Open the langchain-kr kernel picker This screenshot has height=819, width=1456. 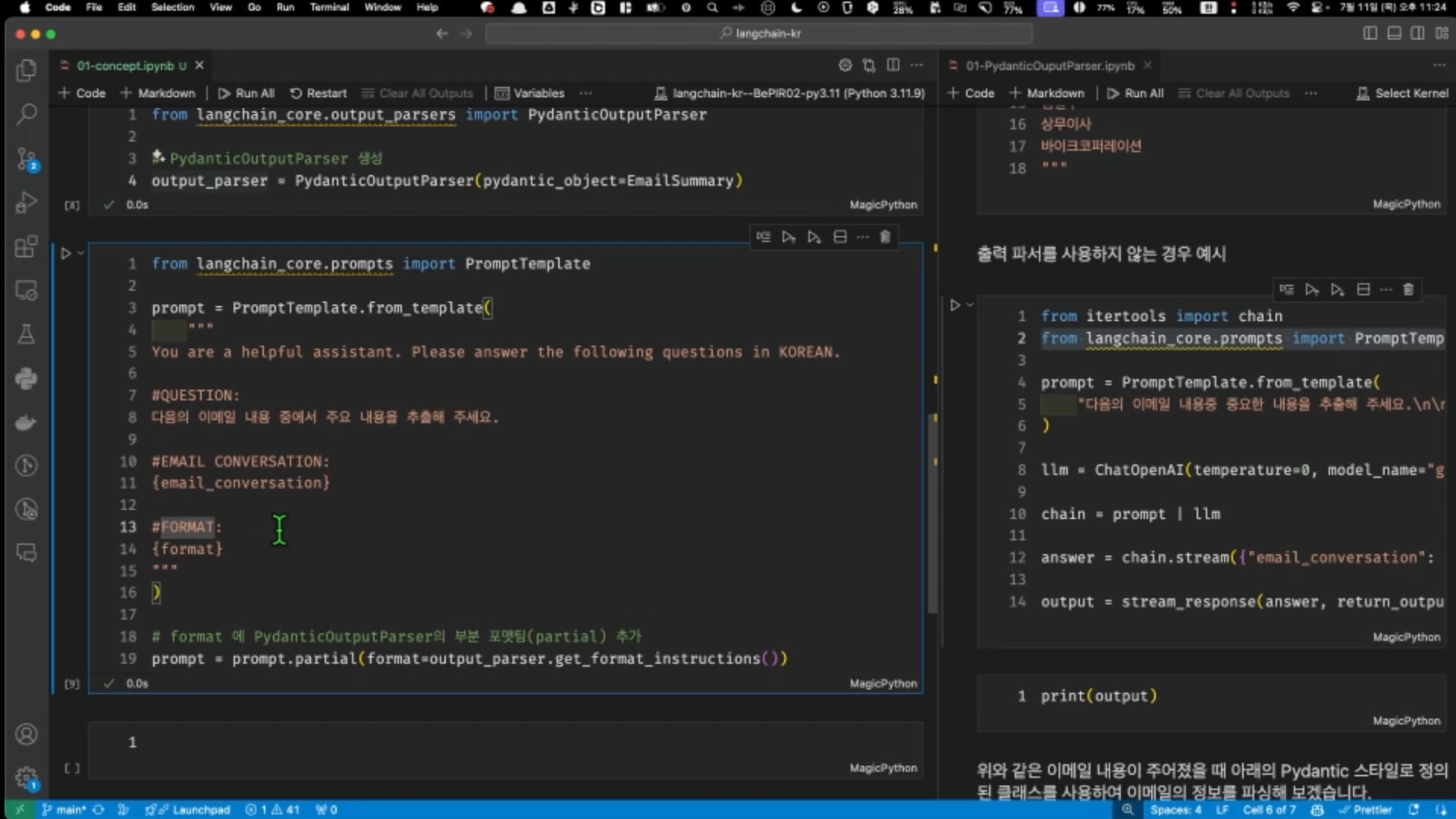click(x=789, y=93)
